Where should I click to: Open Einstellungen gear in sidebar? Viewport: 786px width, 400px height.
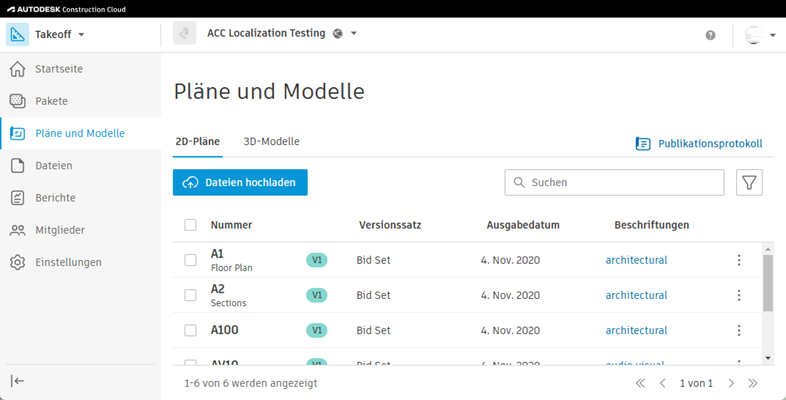pos(67,262)
